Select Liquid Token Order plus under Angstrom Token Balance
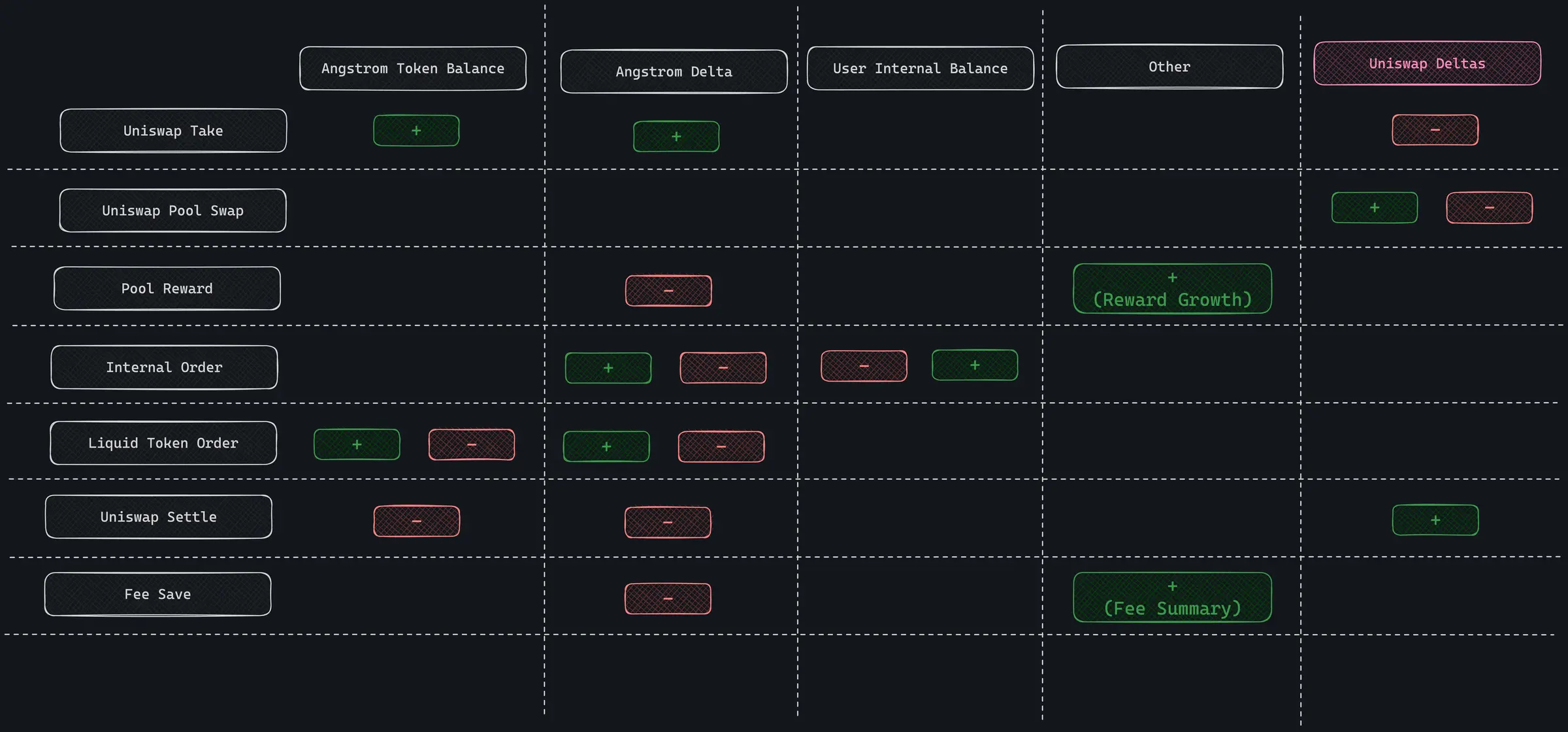Image resolution: width=1568 pixels, height=732 pixels. (357, 444)
